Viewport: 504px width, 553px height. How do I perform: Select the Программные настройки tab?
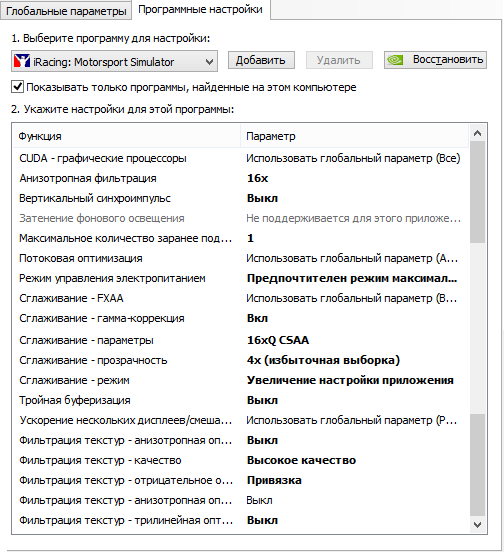click(200, 10)
